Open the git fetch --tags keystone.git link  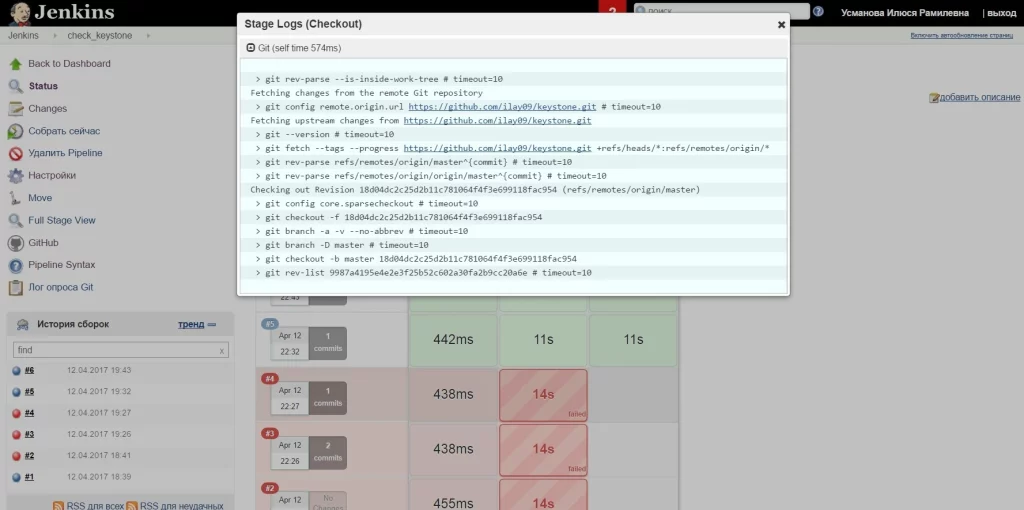(498, 148)
